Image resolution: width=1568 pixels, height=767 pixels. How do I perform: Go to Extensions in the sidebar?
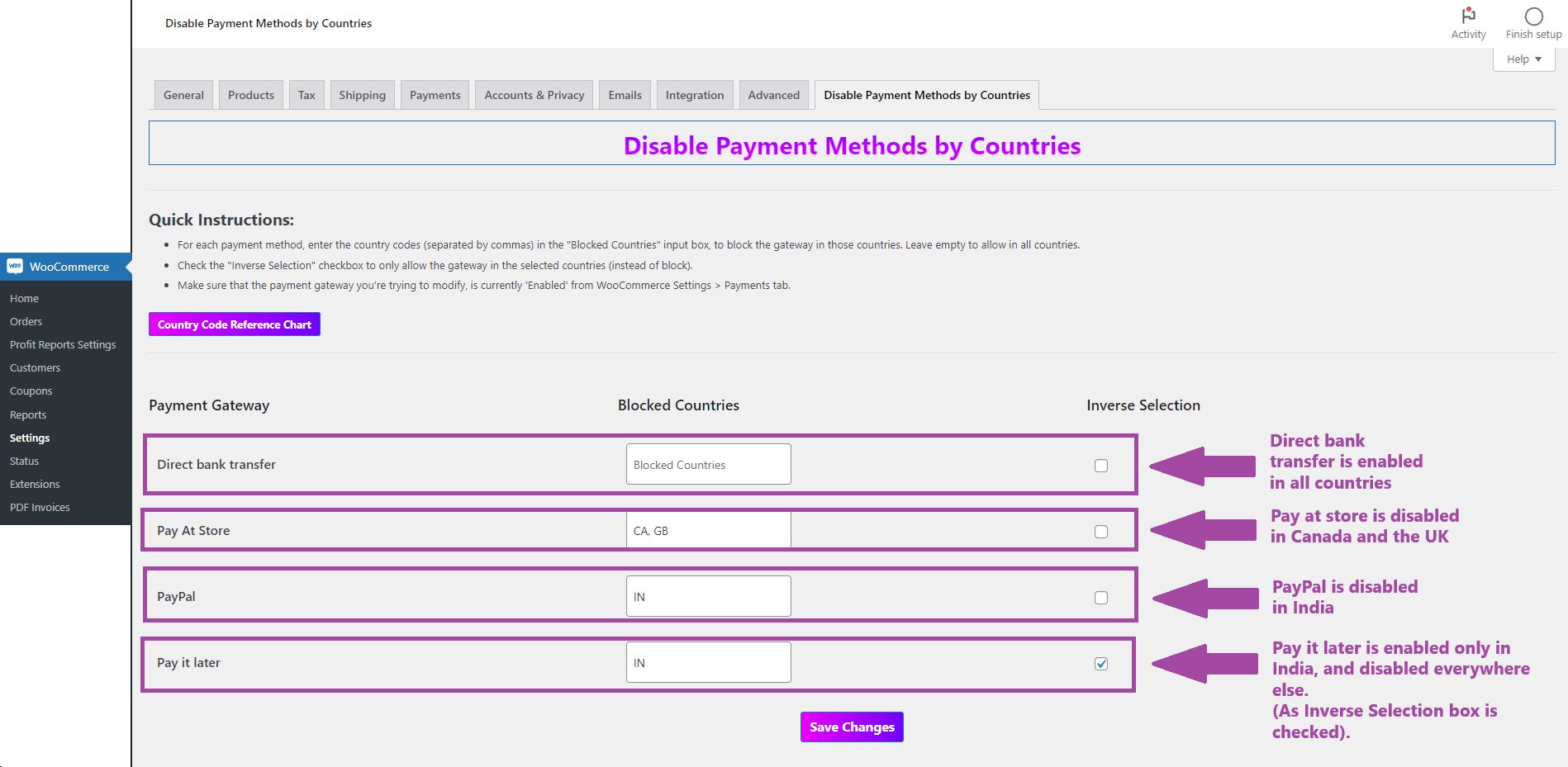(35, 485)
